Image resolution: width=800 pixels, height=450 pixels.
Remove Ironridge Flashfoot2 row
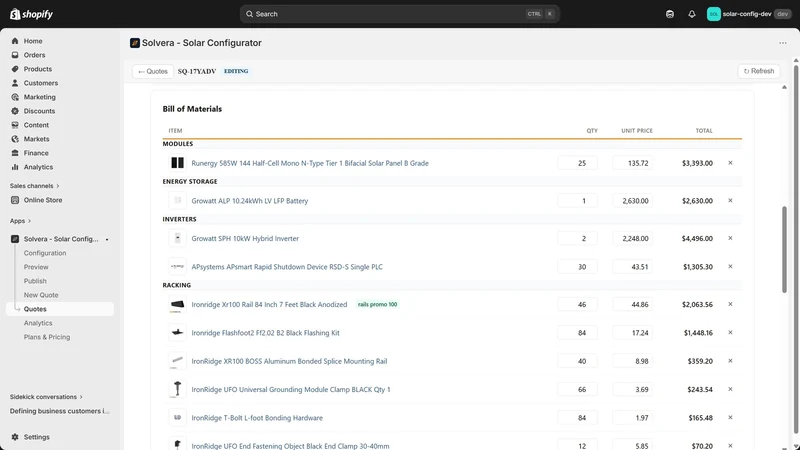(730, 333)
